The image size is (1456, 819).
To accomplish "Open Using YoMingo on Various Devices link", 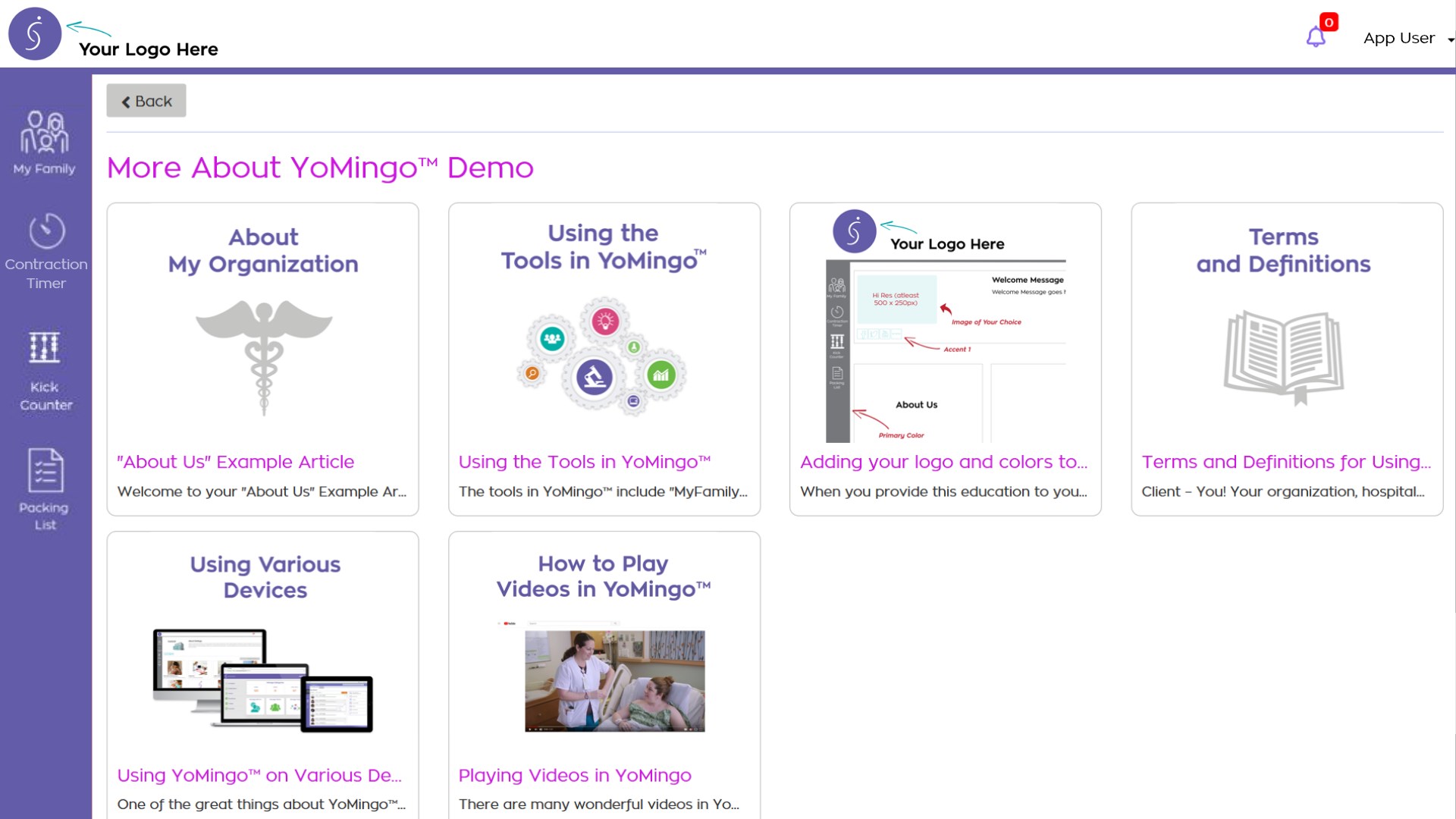I will click(259, 775).
